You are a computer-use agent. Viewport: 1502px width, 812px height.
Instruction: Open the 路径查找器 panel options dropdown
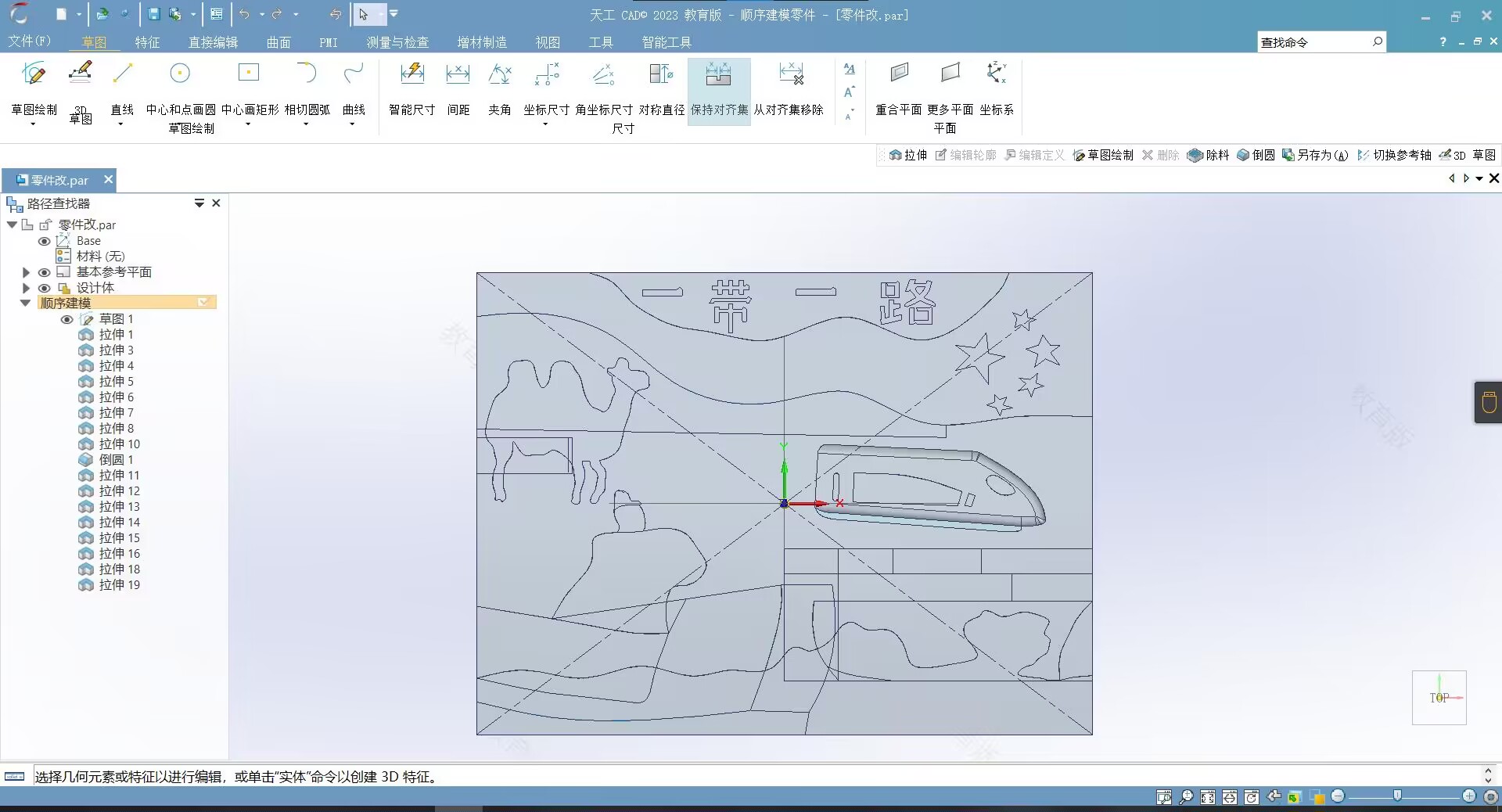199,203
